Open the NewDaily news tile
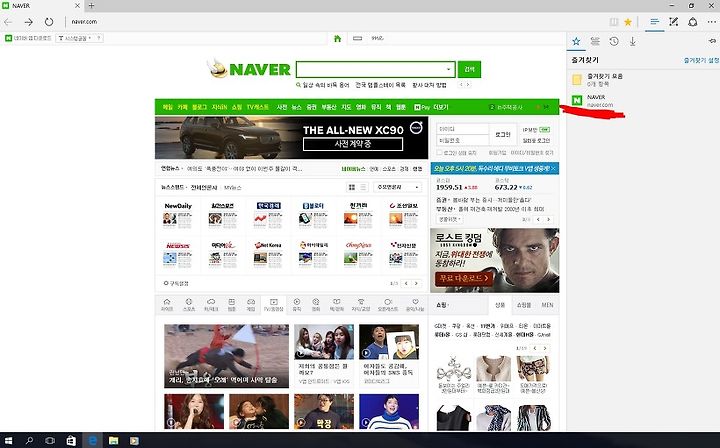The image size is (720, 448). point(178,216)
